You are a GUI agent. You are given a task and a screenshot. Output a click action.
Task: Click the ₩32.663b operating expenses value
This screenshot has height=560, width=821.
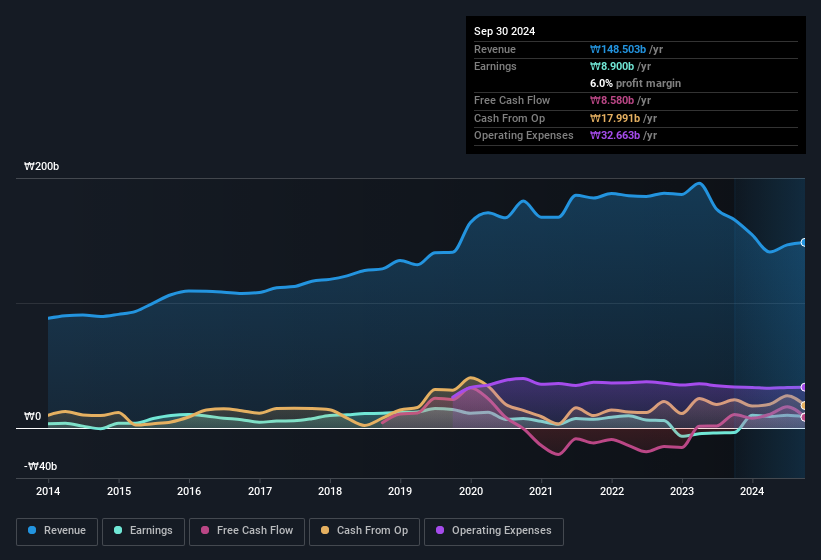coord(615,136)
